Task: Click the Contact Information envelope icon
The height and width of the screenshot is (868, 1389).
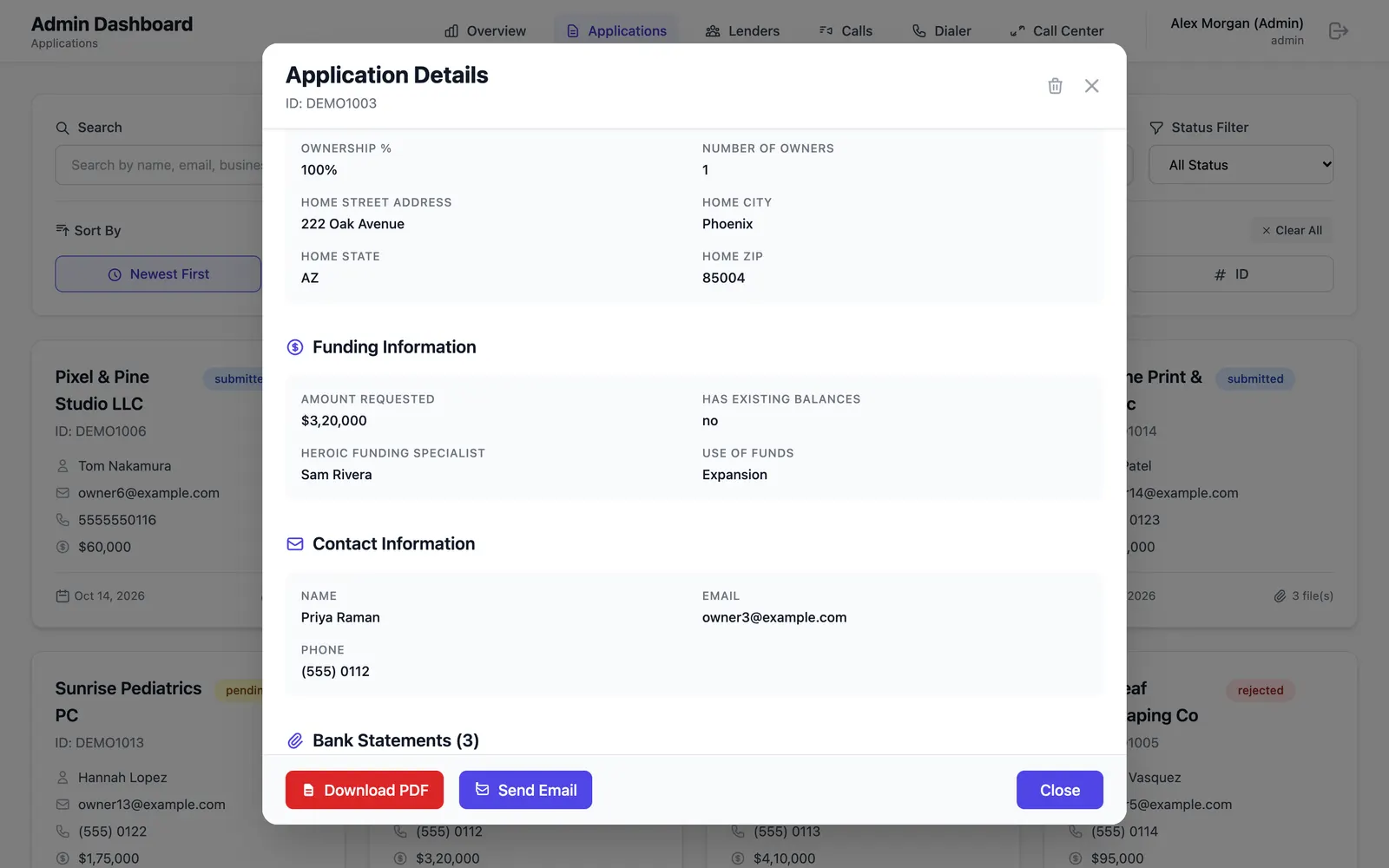Action: [295, 544]
